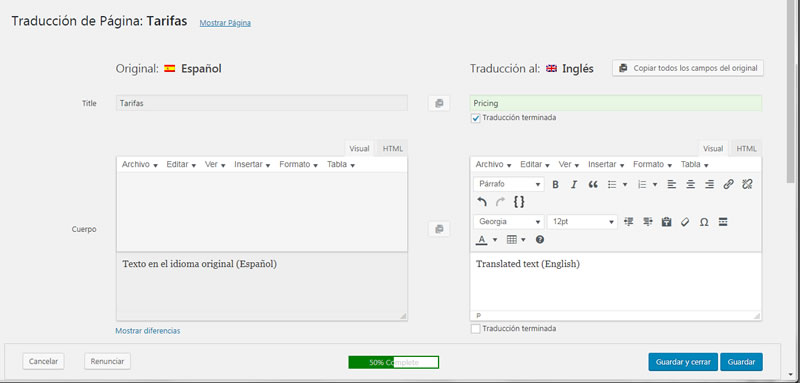Insert a blockquote in the translation editor

coord(593,185)
